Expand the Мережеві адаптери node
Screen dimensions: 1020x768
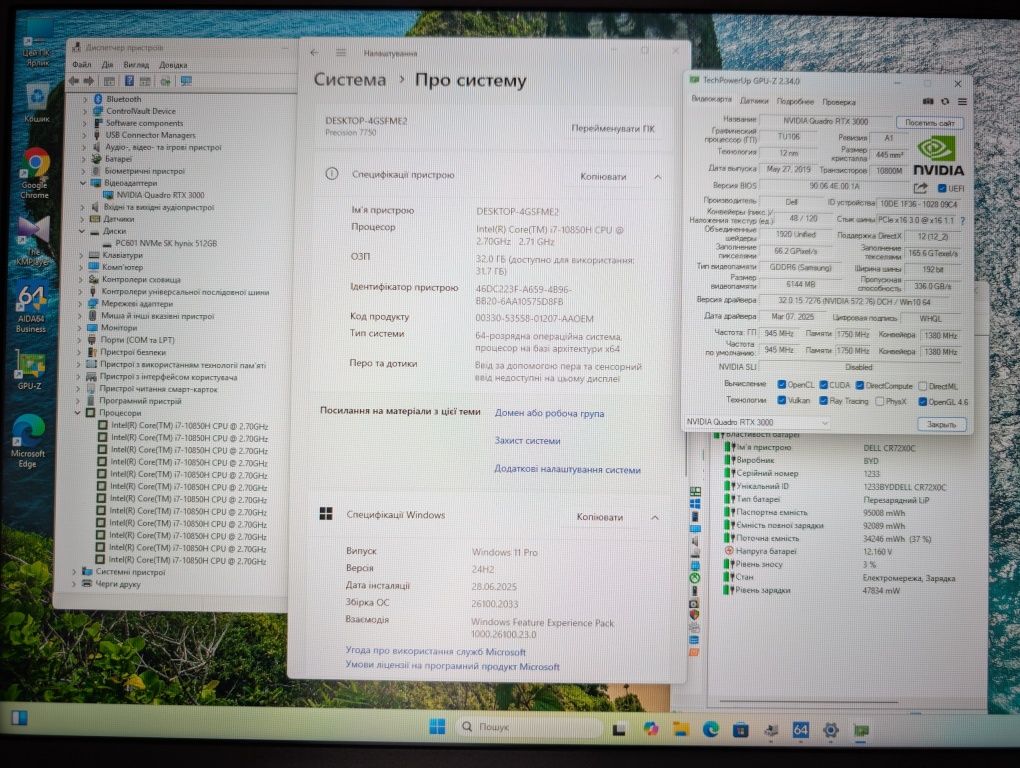(x=81, y=304)
